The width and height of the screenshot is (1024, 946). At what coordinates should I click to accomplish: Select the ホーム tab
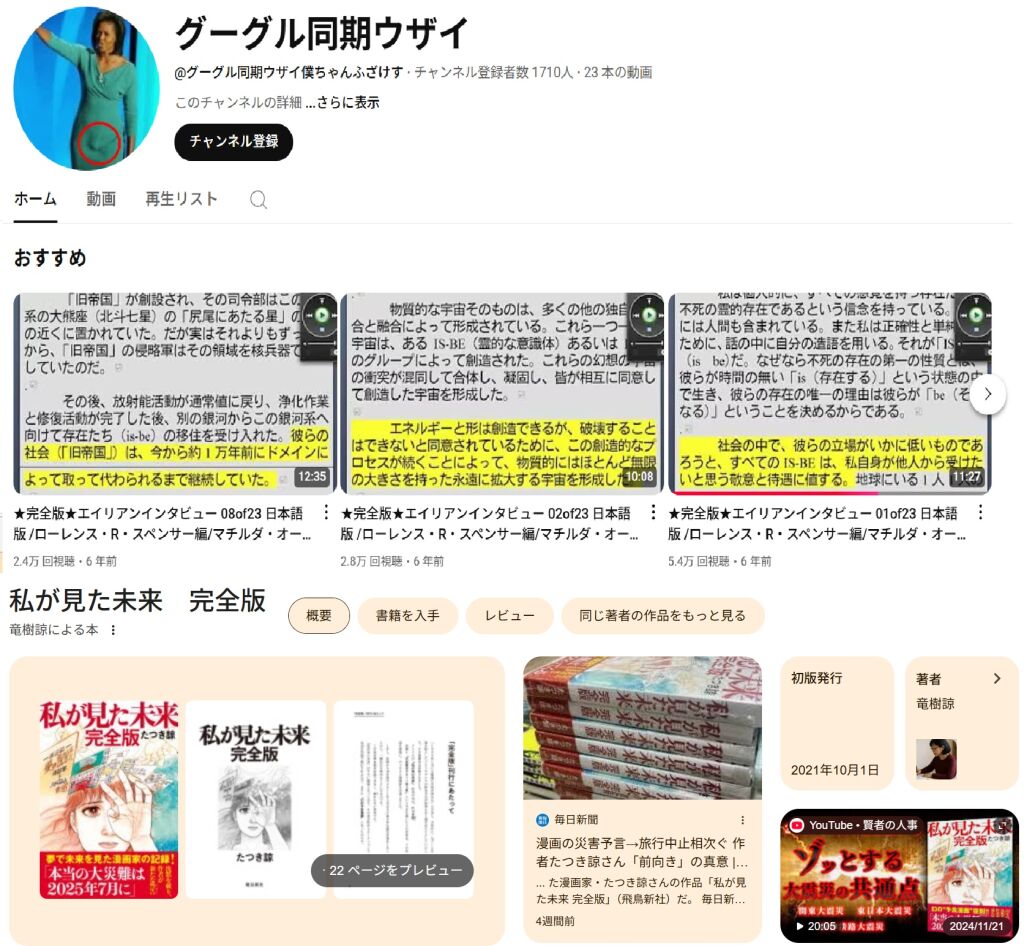click(x=35, y=199)
